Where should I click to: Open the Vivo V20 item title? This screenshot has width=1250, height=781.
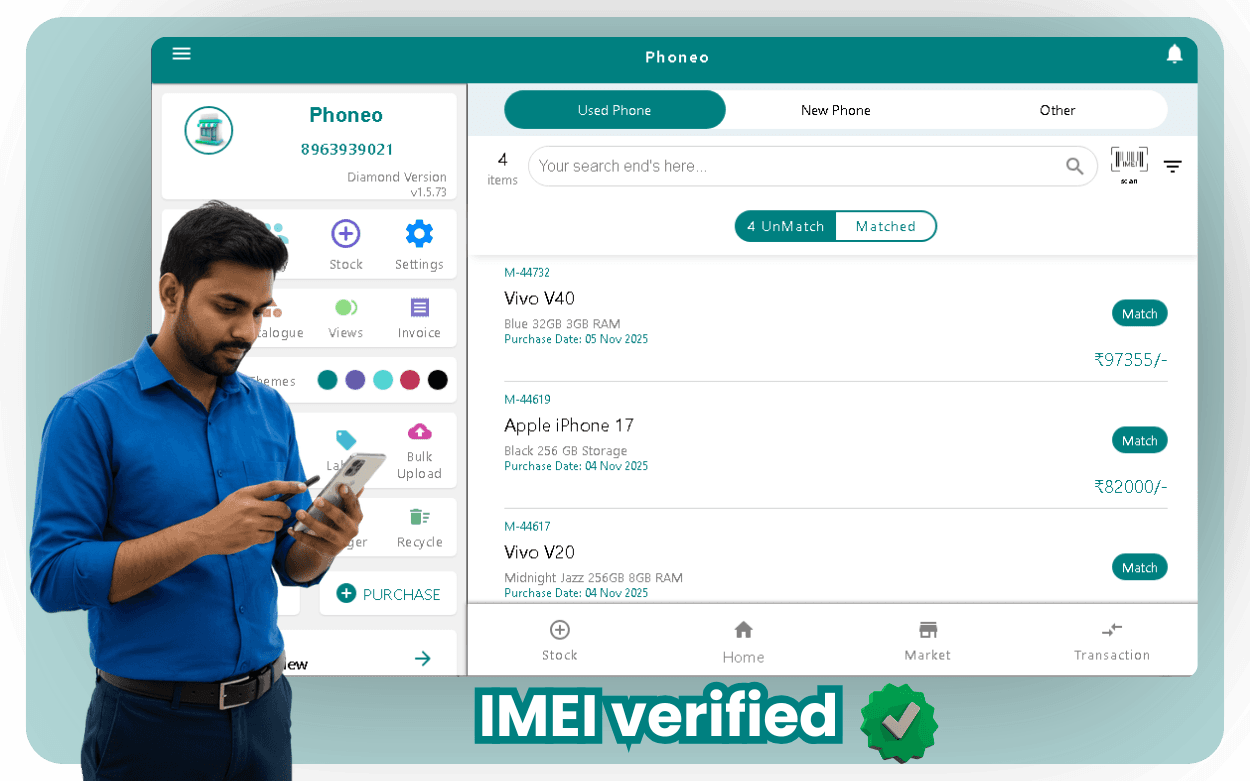click(x=539, y=552)
